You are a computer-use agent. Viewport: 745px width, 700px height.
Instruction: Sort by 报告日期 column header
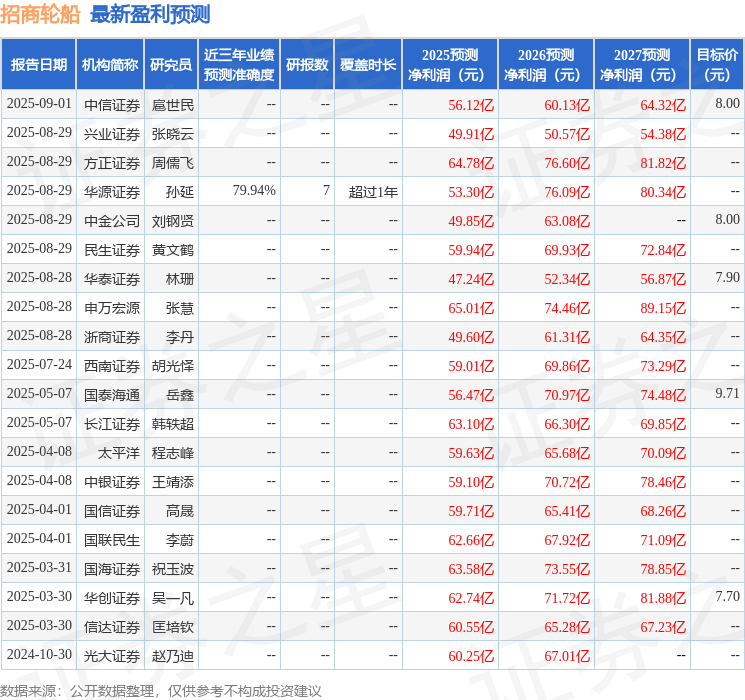tap(39, 65)
